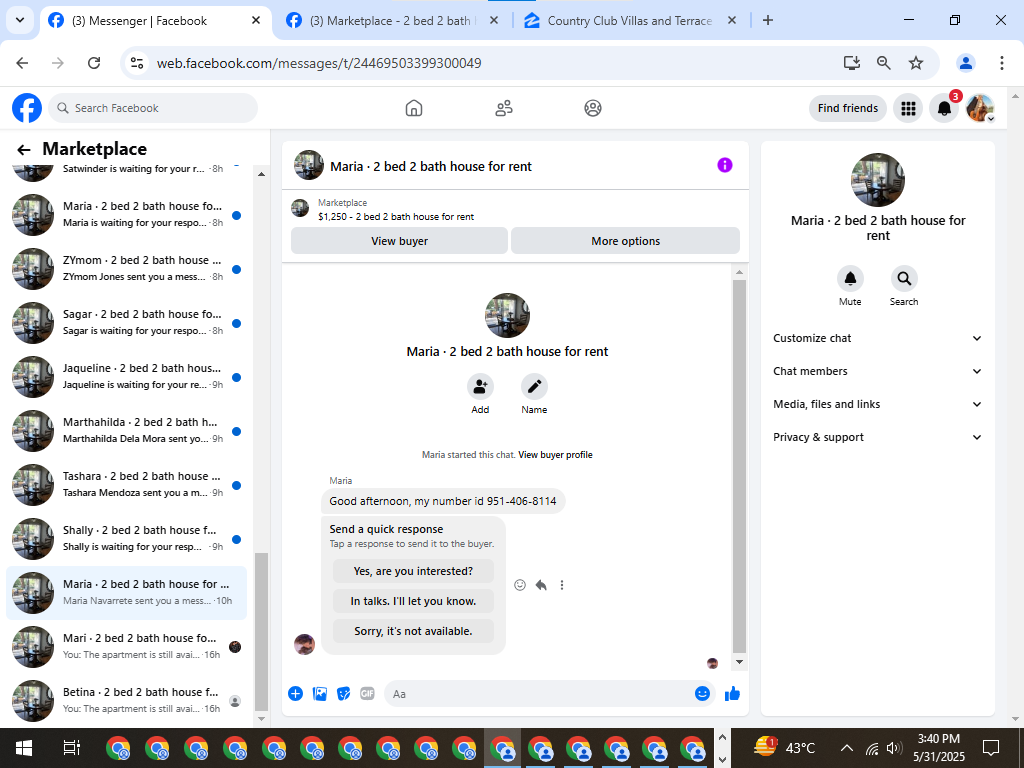Image resolution: width=1024 pixels, height=768 pixels.
Task: Click the chat message area scrollbar
Action: point(739,466)
